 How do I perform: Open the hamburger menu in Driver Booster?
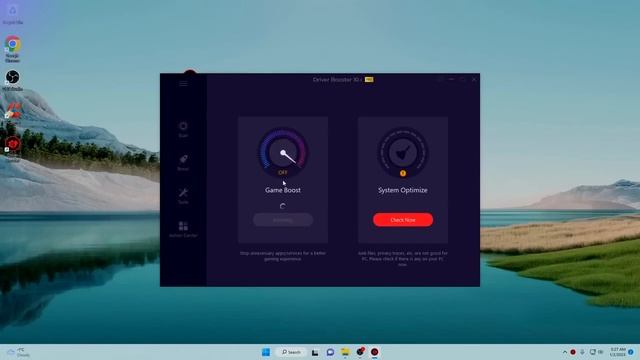tap(183, 84)
